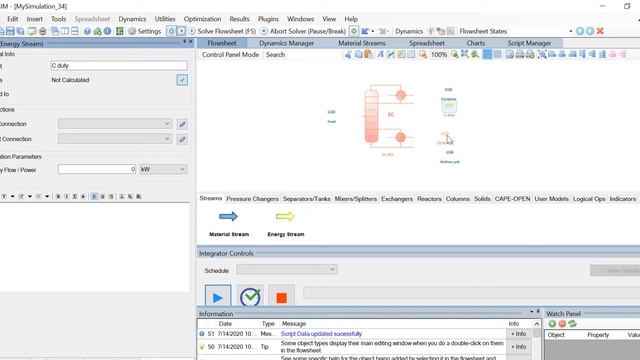
Task: Switch to the Charts tab
Action: tap(476, 43)
